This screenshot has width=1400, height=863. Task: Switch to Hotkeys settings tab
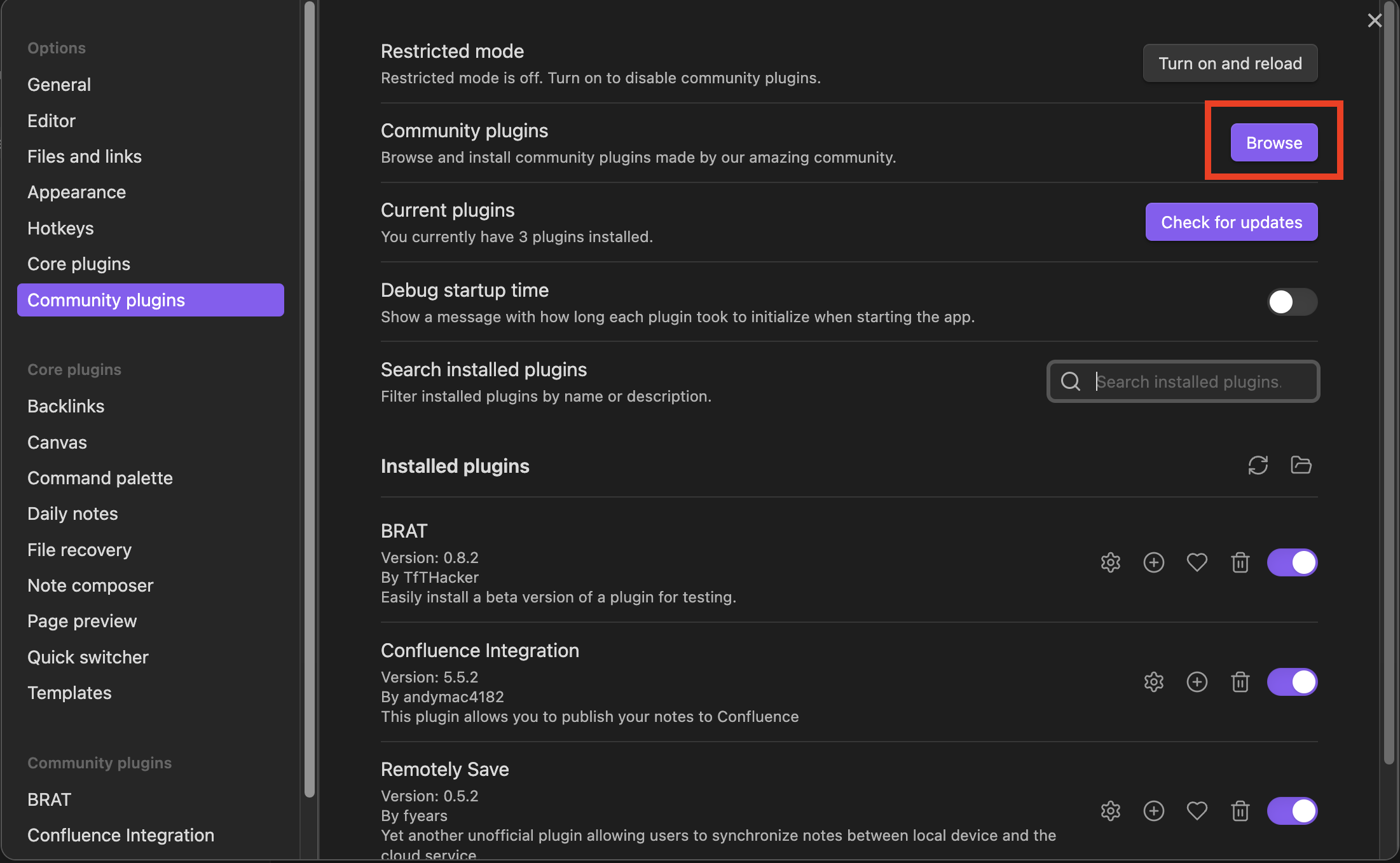tap(60, 228)
